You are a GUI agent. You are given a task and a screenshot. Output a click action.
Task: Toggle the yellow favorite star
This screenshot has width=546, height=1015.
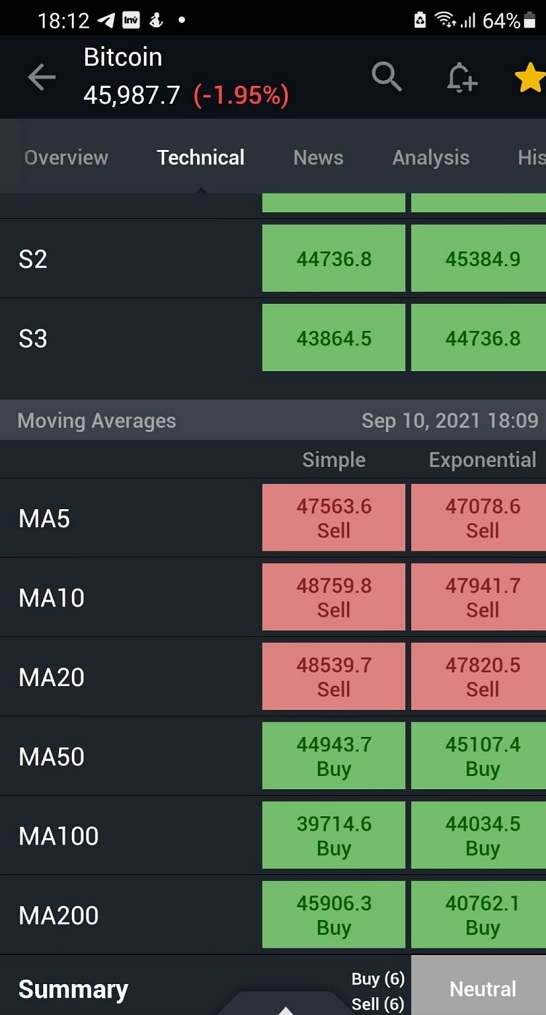tap(530, 78)
